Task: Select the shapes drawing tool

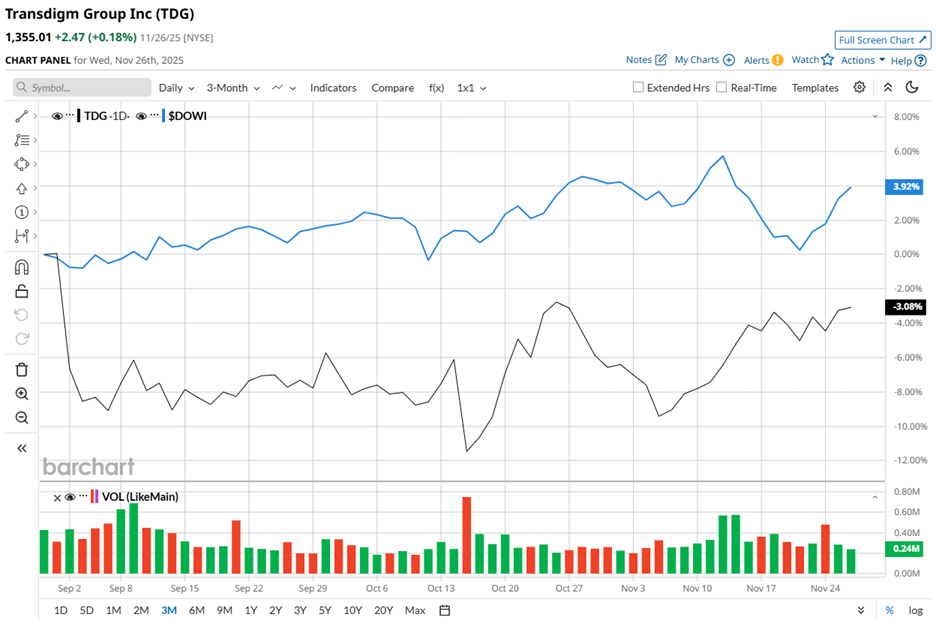Action: coord(21,164)
